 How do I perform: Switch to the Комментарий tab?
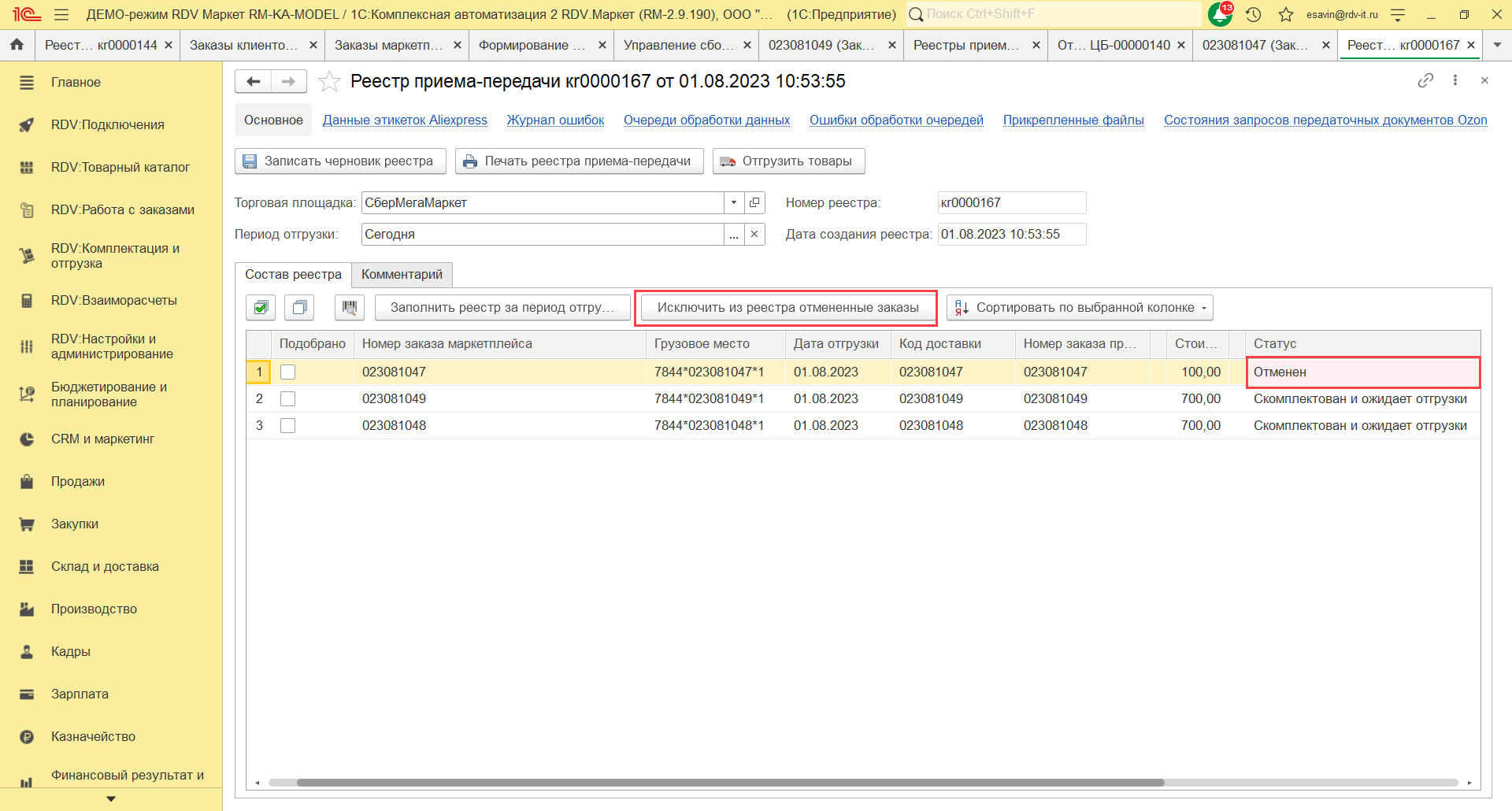click(402, 274)
